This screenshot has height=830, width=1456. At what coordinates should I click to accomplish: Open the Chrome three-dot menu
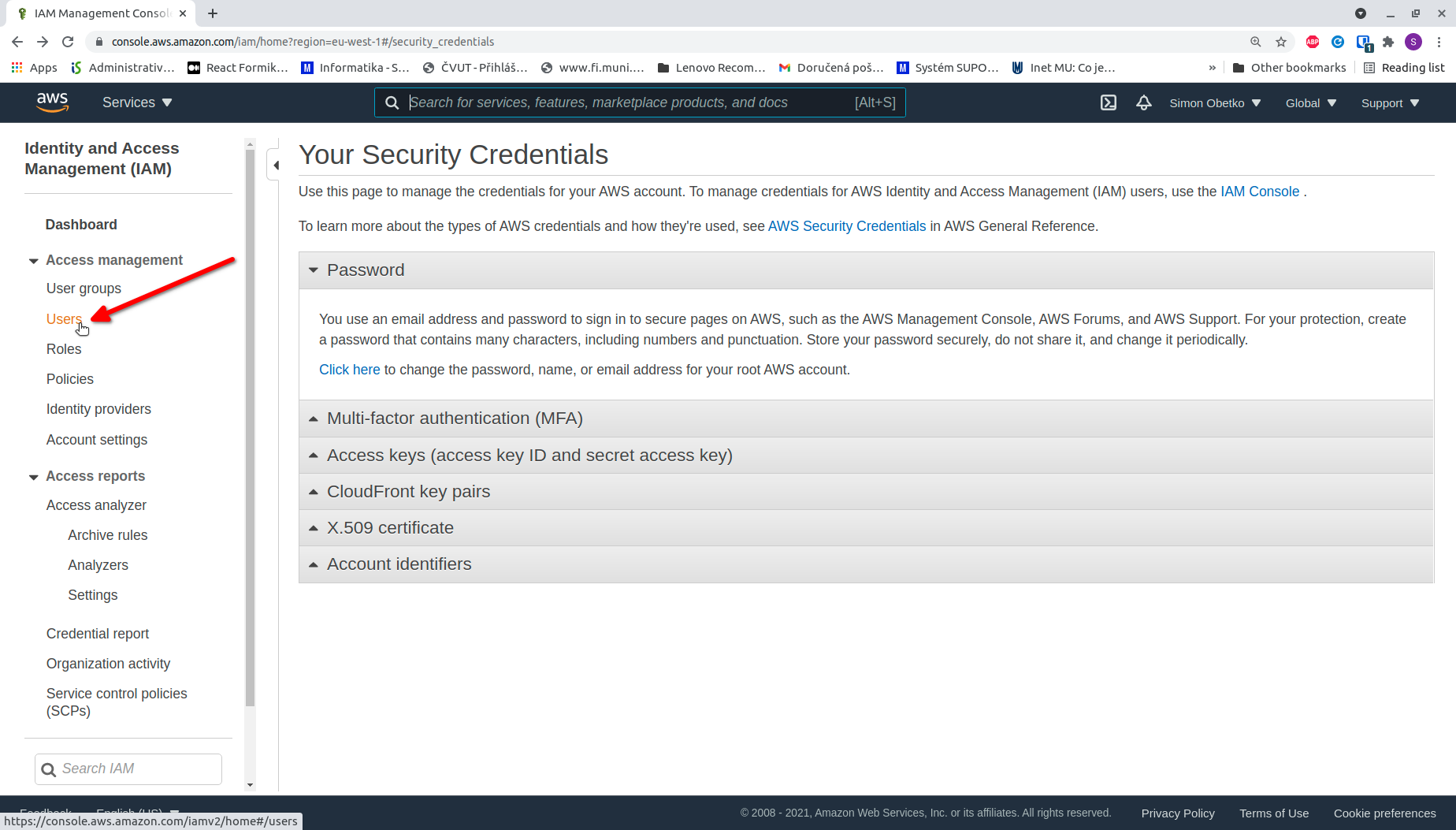[x=1439, y=42]
